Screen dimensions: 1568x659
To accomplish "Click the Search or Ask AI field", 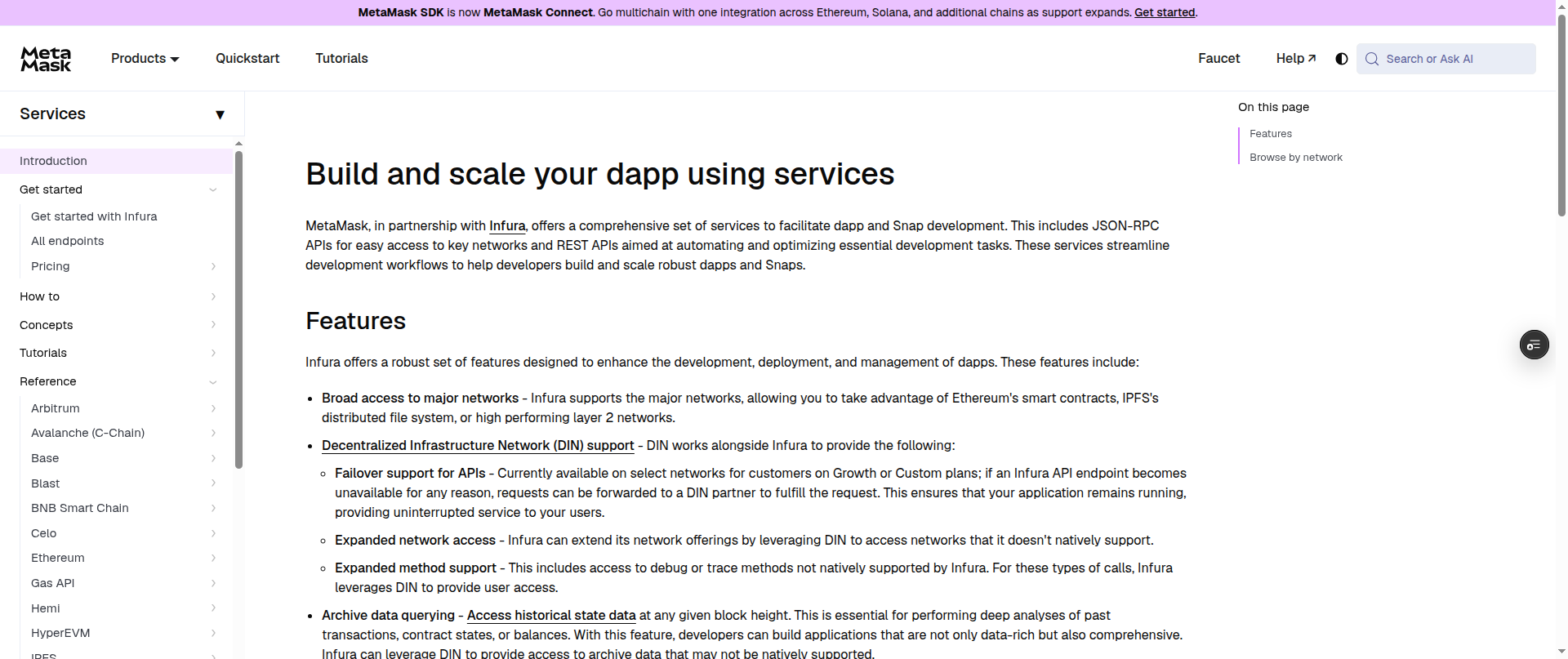I will [1445, 59].
